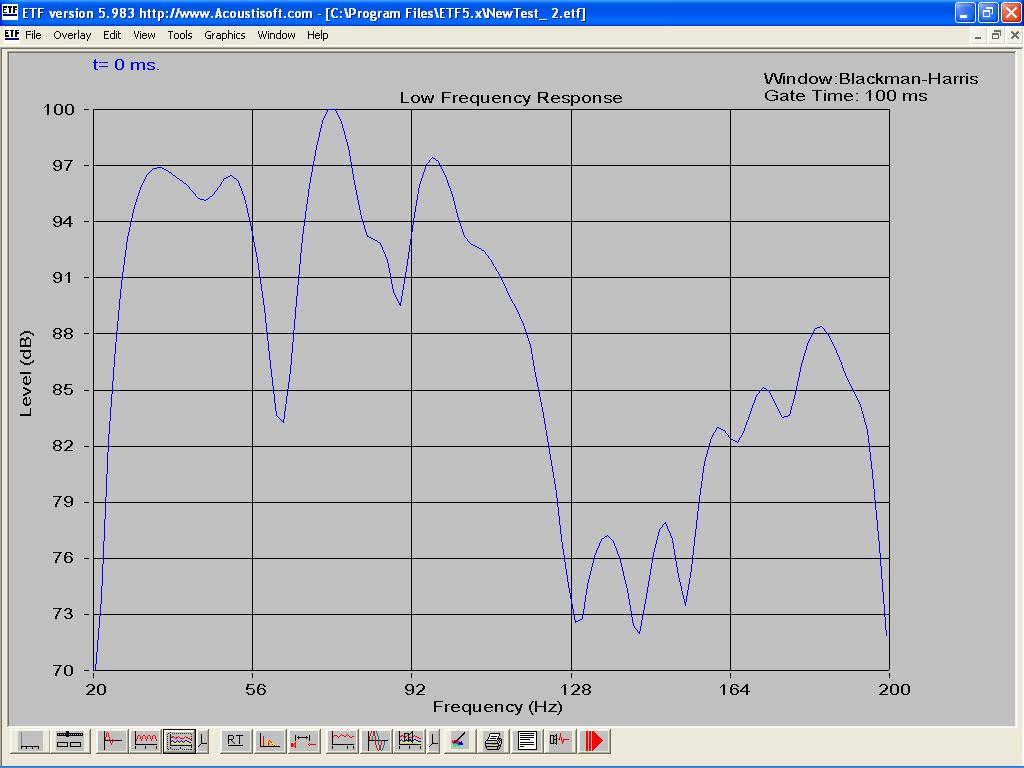Click the RT reverberation time button
Screen dimensions: 1024x768
[235, 741]
